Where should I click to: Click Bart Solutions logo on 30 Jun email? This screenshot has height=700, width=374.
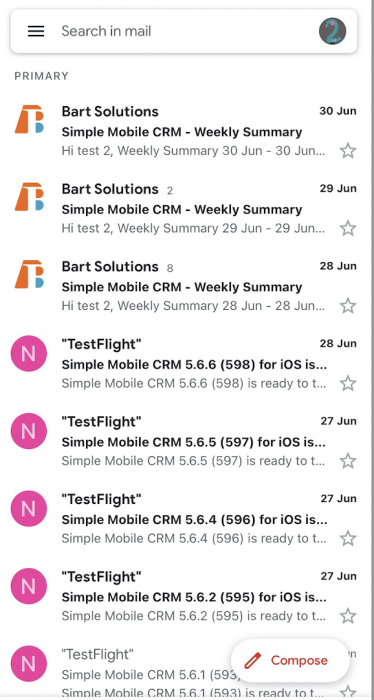click(29, 119)
